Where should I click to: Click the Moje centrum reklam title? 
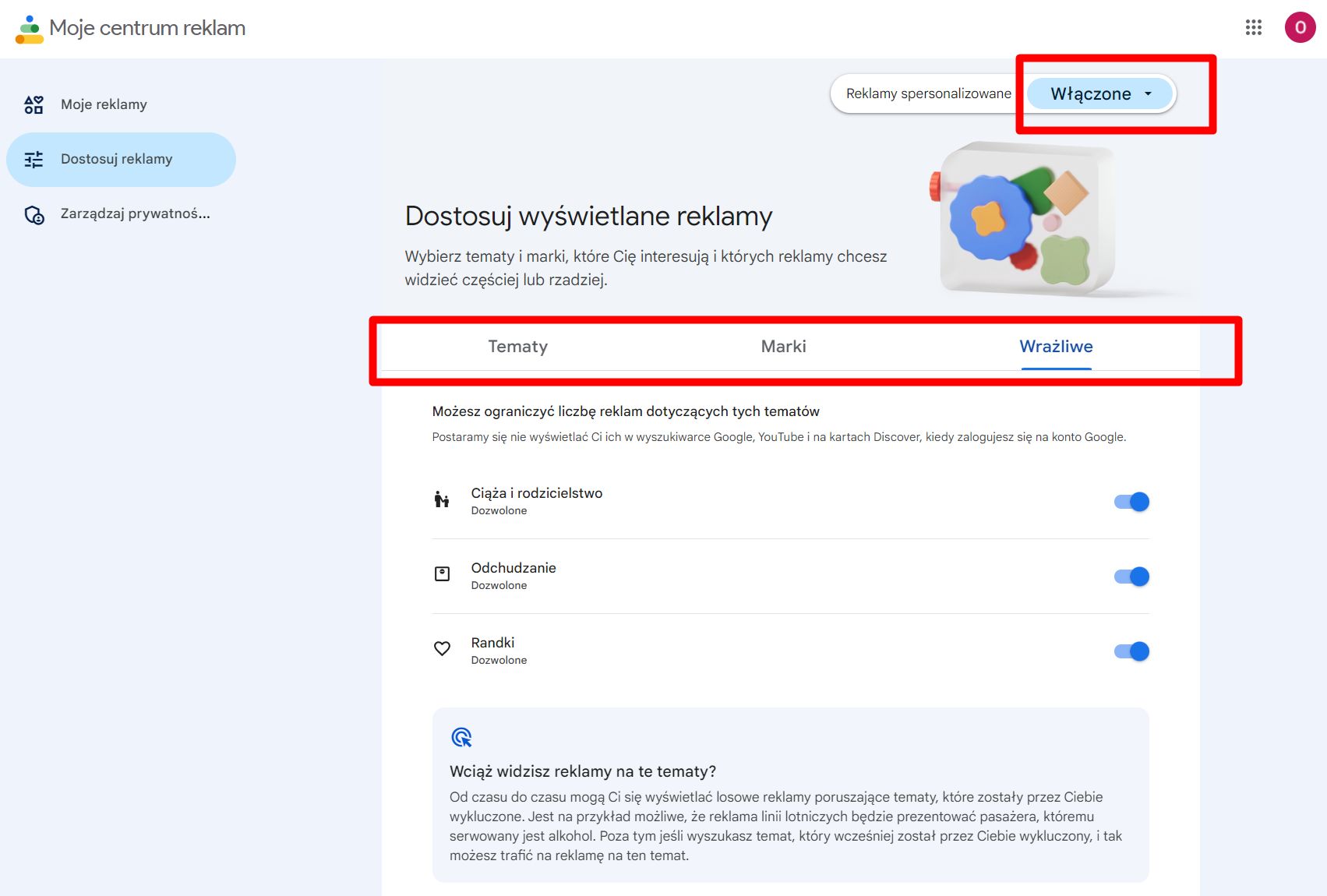pyautogui.click(x=147, y=28)
